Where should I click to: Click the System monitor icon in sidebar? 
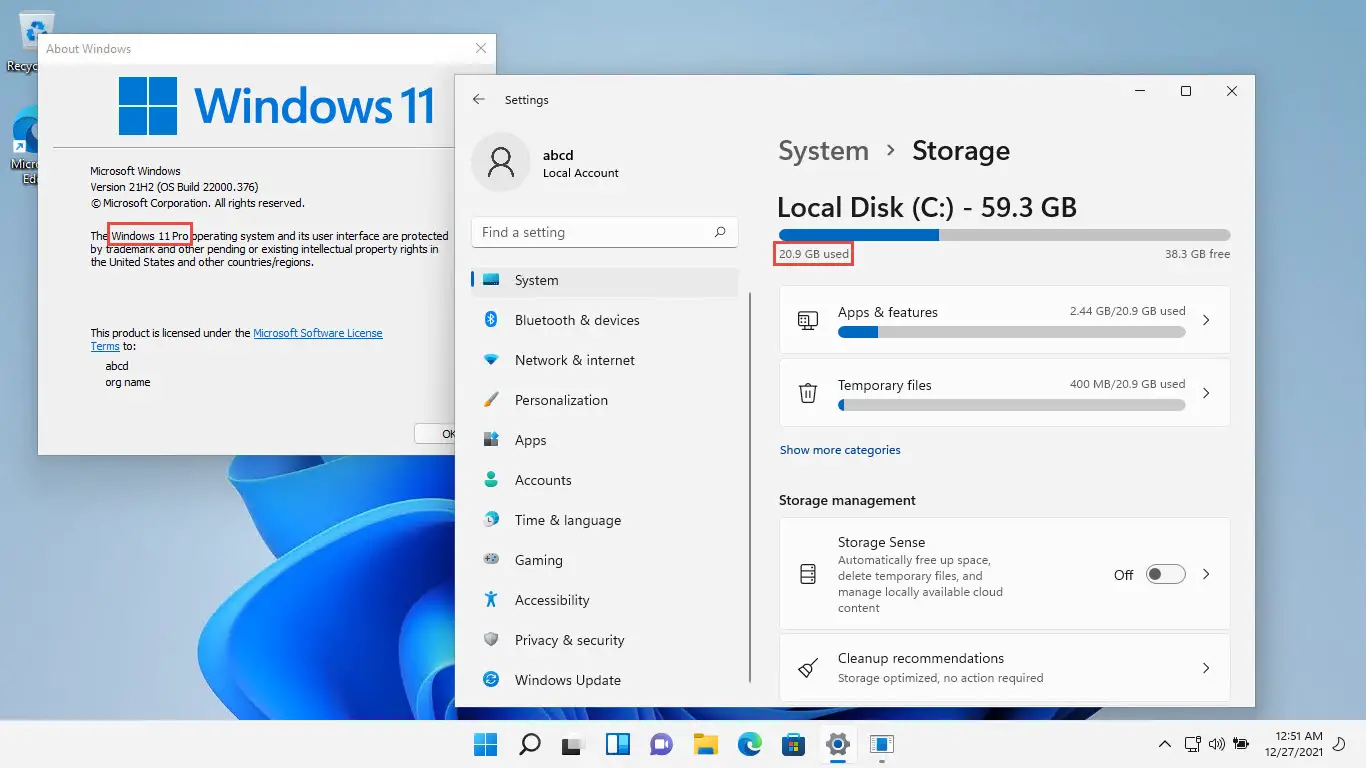tap(491, 280)
